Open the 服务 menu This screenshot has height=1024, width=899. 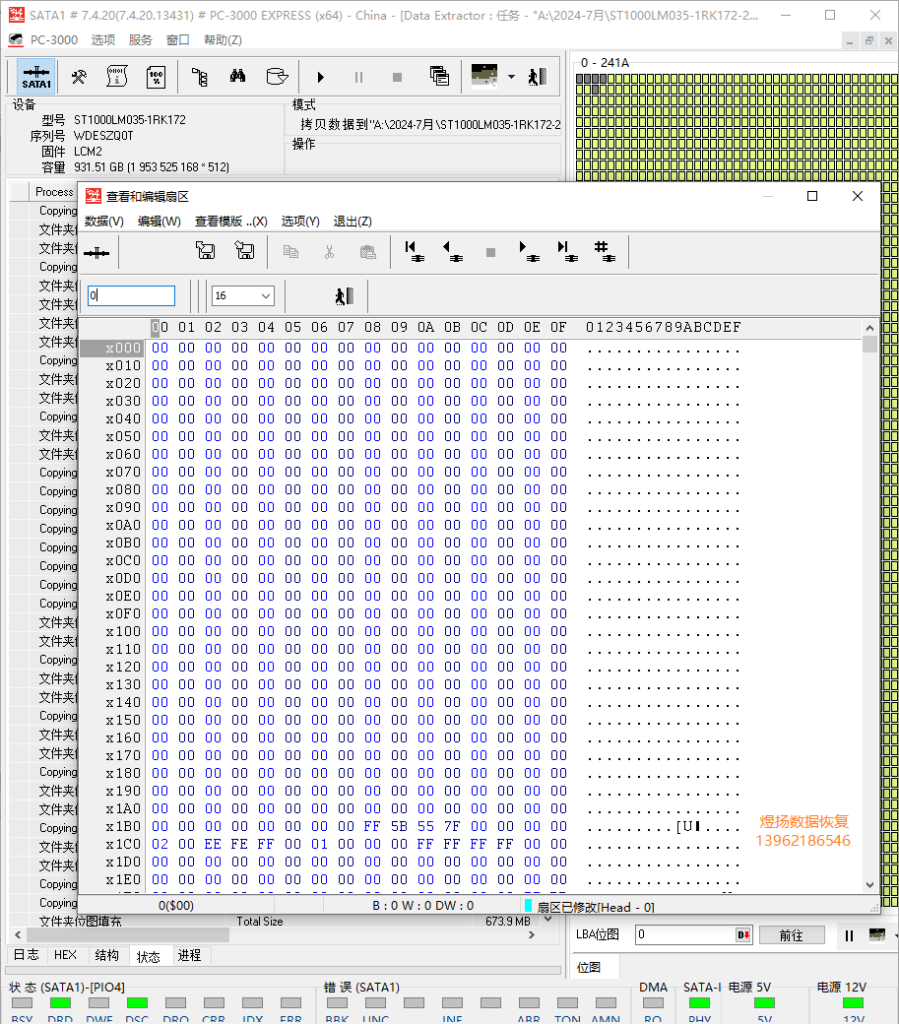point(140,40)
